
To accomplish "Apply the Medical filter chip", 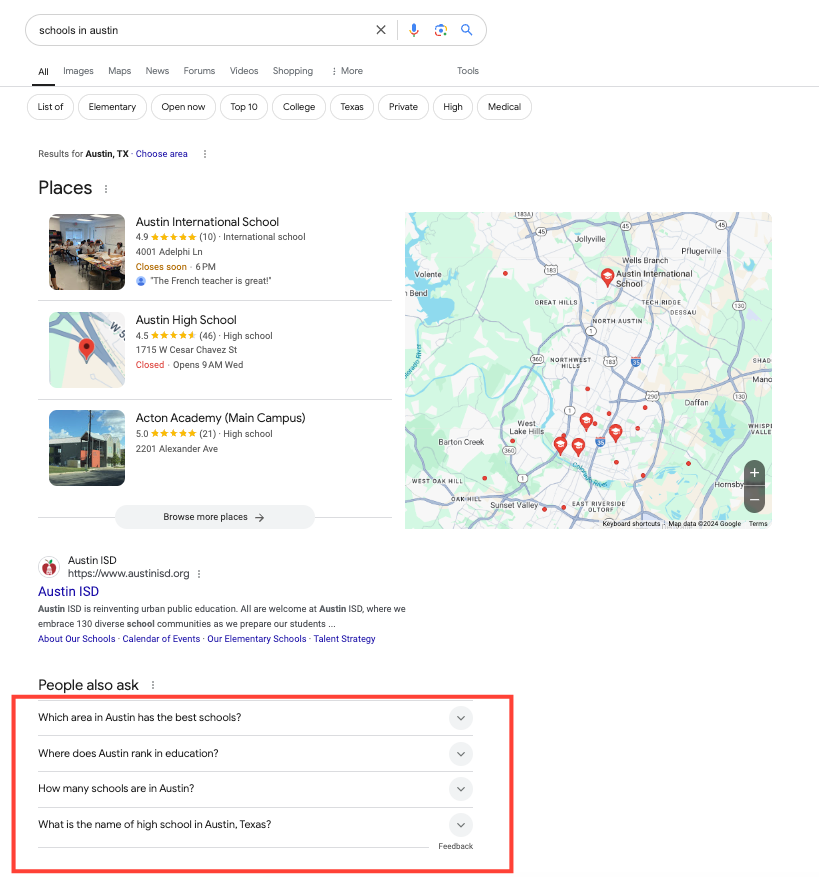I will click(504, 107).
